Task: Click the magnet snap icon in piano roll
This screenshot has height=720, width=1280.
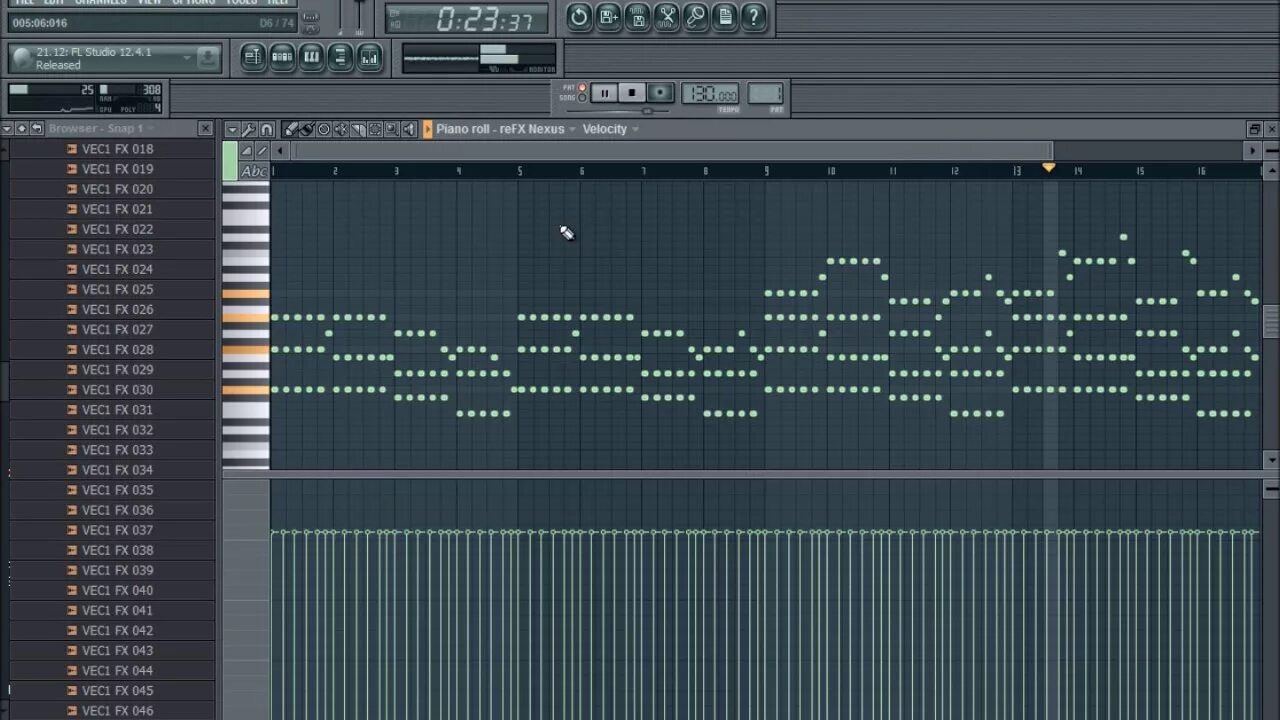Action: tap(266, 129)
